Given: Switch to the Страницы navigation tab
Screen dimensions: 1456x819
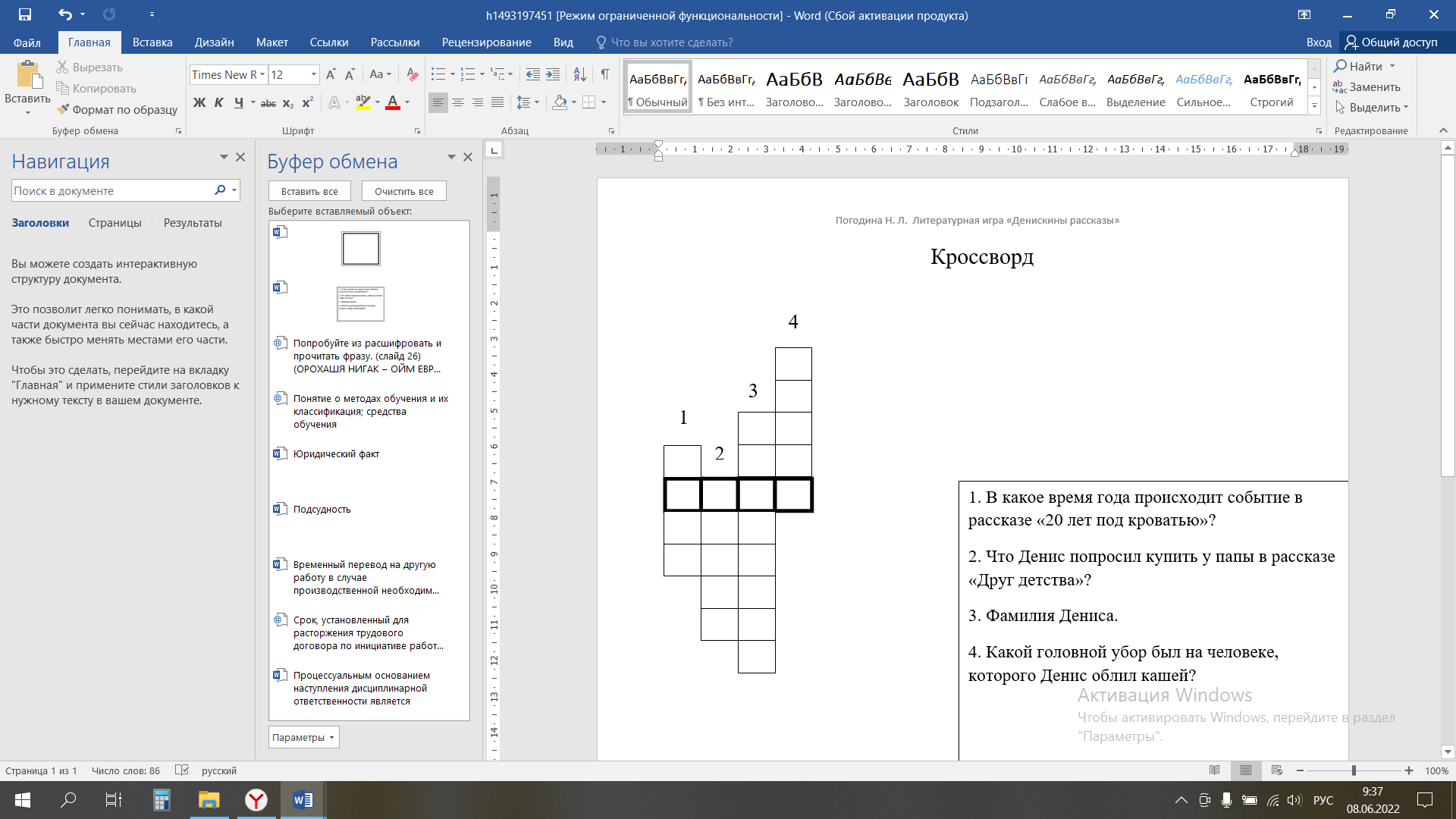Looking at the screenshot, I should 115,223.
